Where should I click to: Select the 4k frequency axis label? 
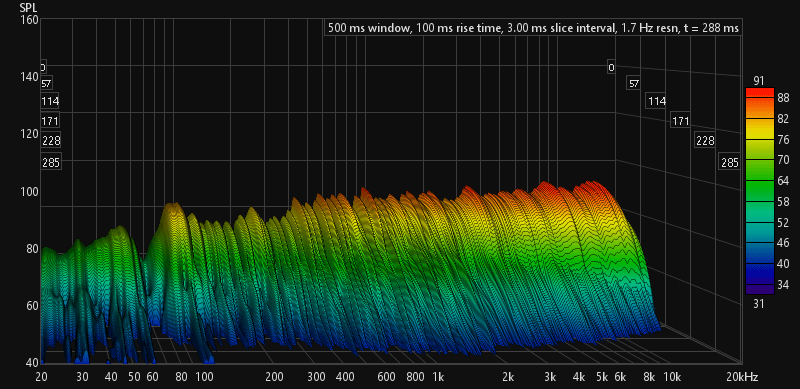pos(579,378)
